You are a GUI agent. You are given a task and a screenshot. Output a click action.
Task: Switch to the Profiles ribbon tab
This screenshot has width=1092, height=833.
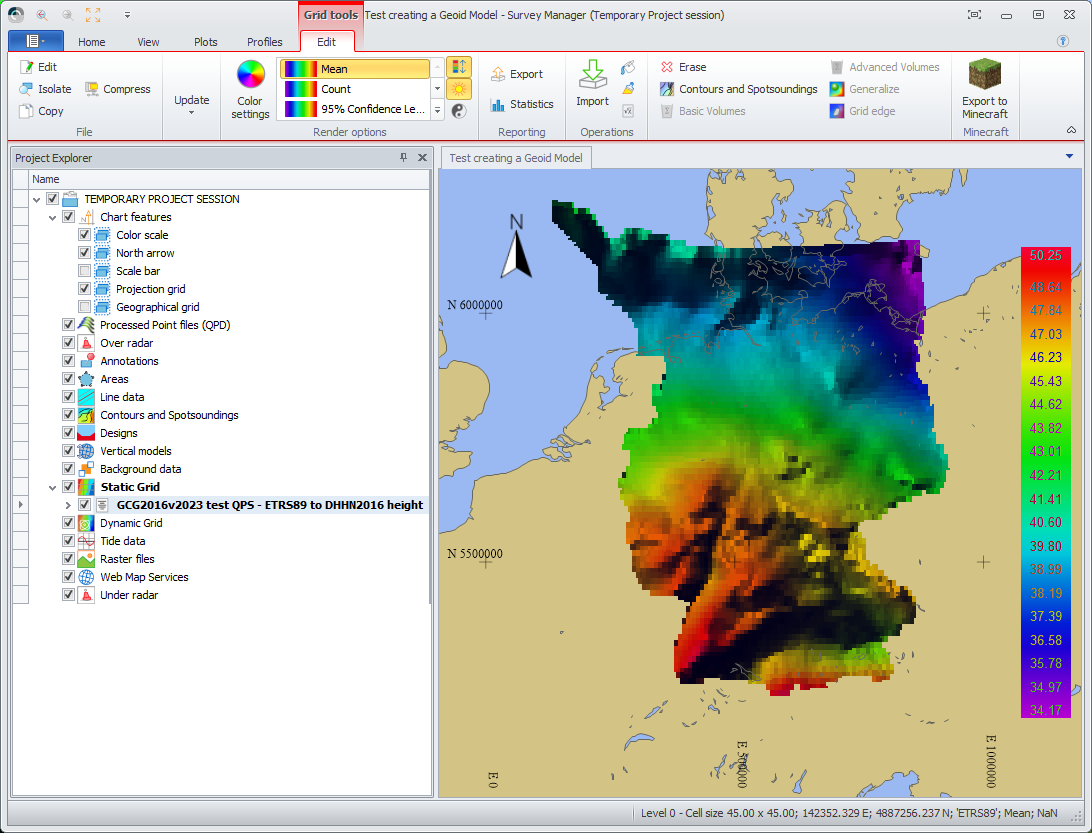tap(265, 42)
